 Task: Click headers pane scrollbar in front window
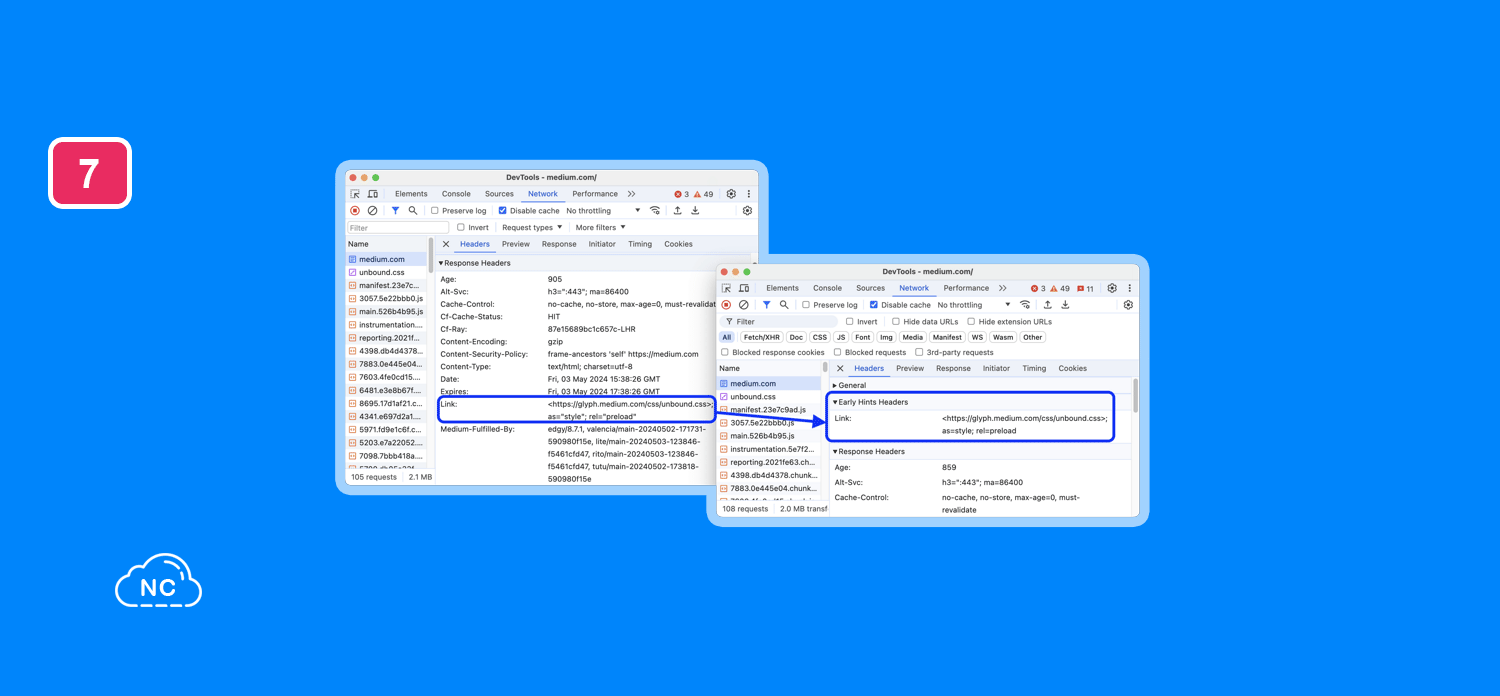click(x=1135, y=397)
